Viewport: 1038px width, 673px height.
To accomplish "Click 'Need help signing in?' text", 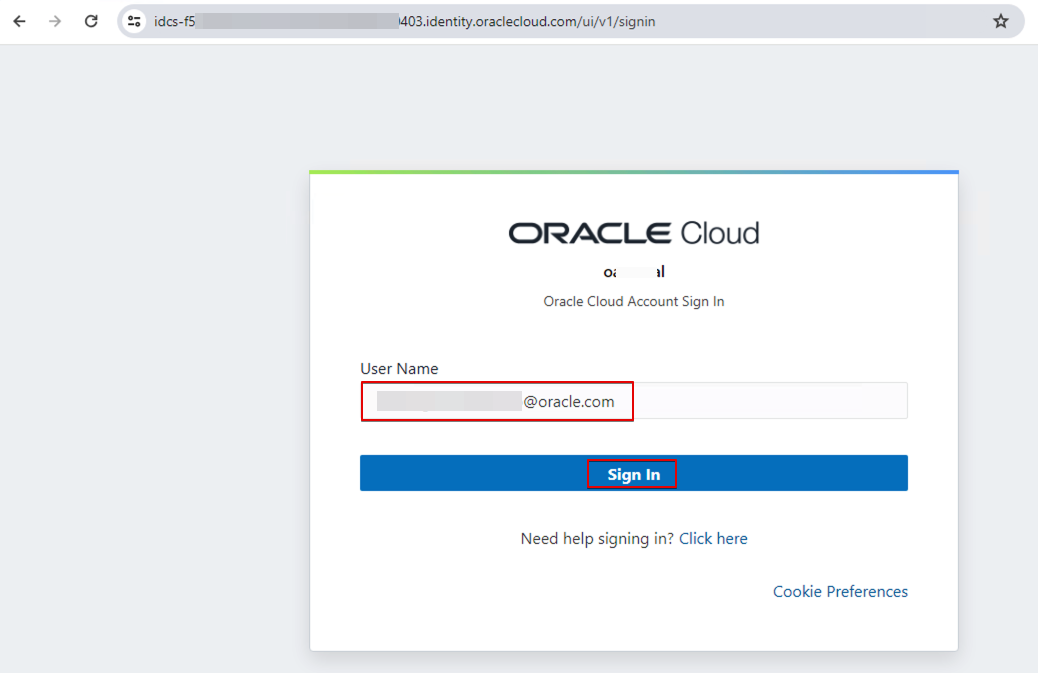I will (x=597, y=539).
